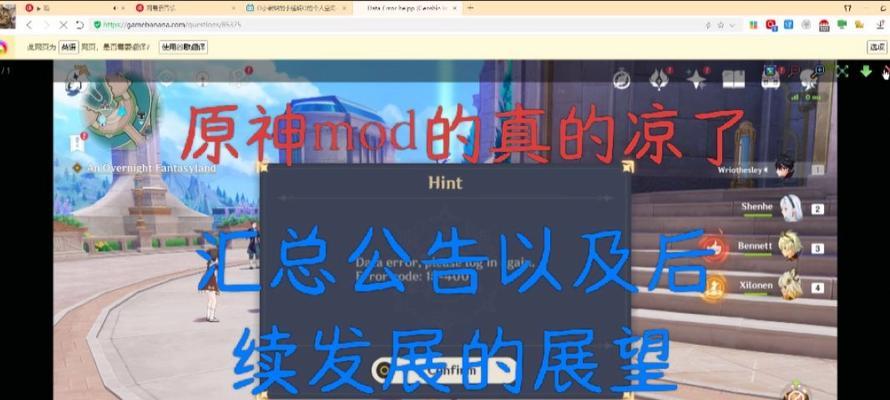890x400 pixels.
Task: Click the lightning bolt icon in address bar
Action: point(708,25)
